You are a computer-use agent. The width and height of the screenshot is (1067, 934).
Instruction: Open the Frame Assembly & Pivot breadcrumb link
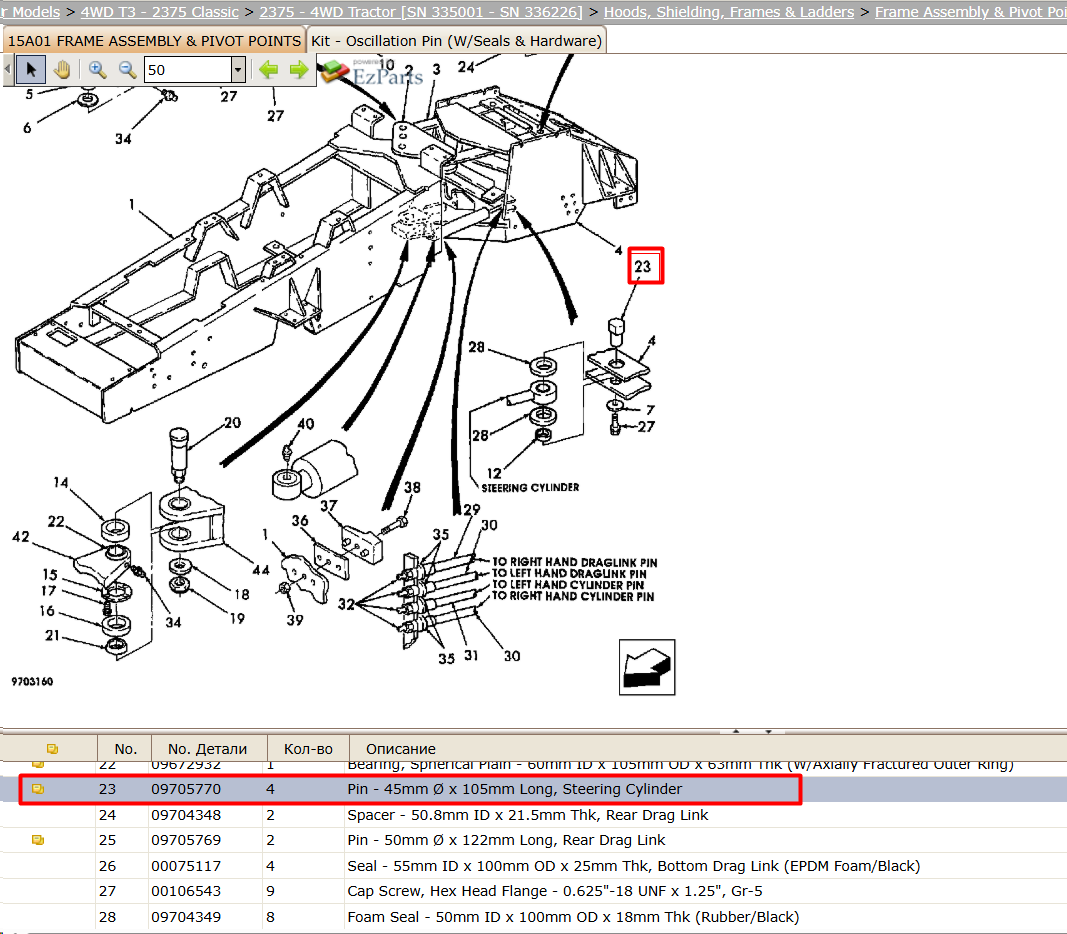970,12
